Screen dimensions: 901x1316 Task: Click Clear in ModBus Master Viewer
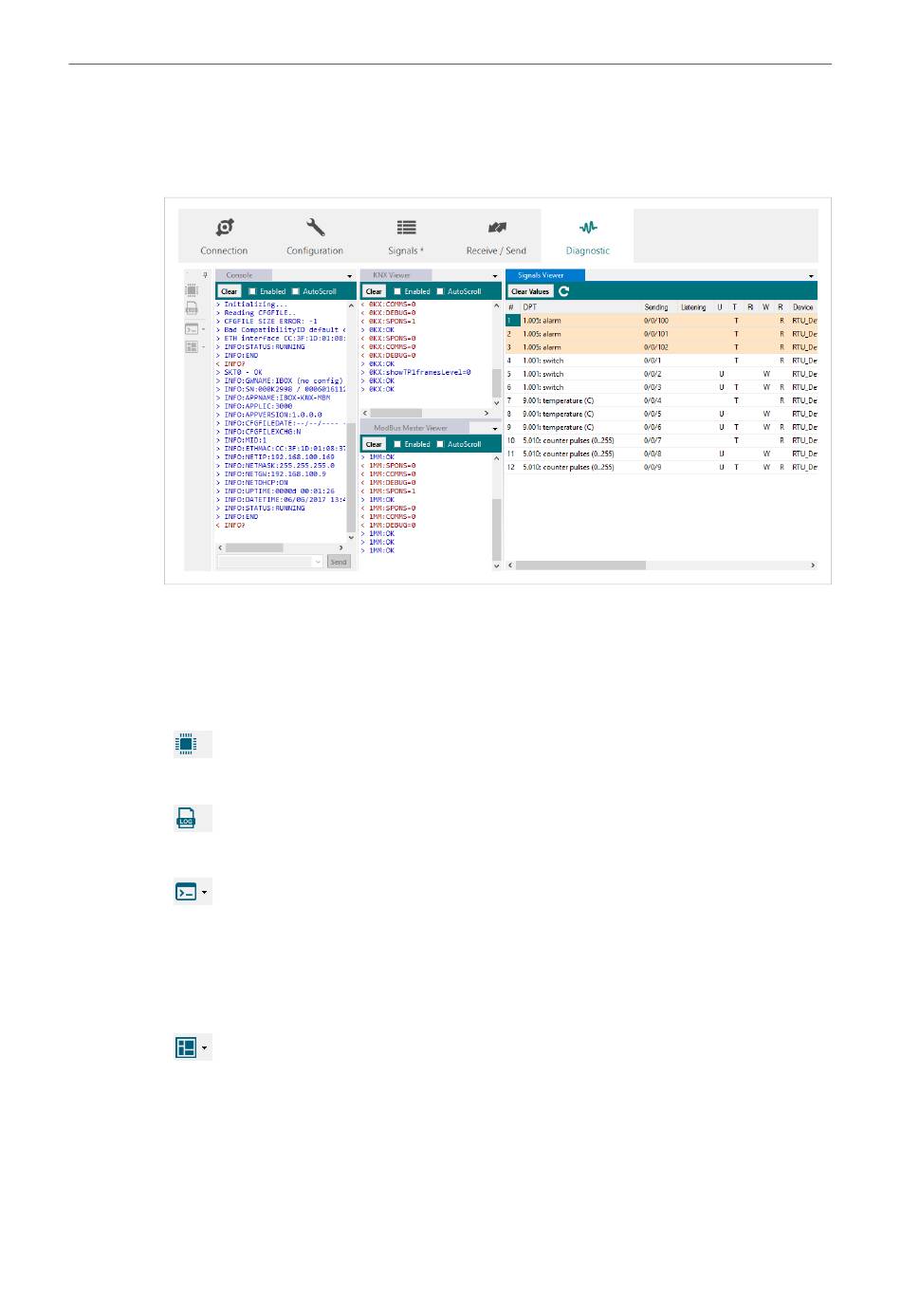coord(375,444)
